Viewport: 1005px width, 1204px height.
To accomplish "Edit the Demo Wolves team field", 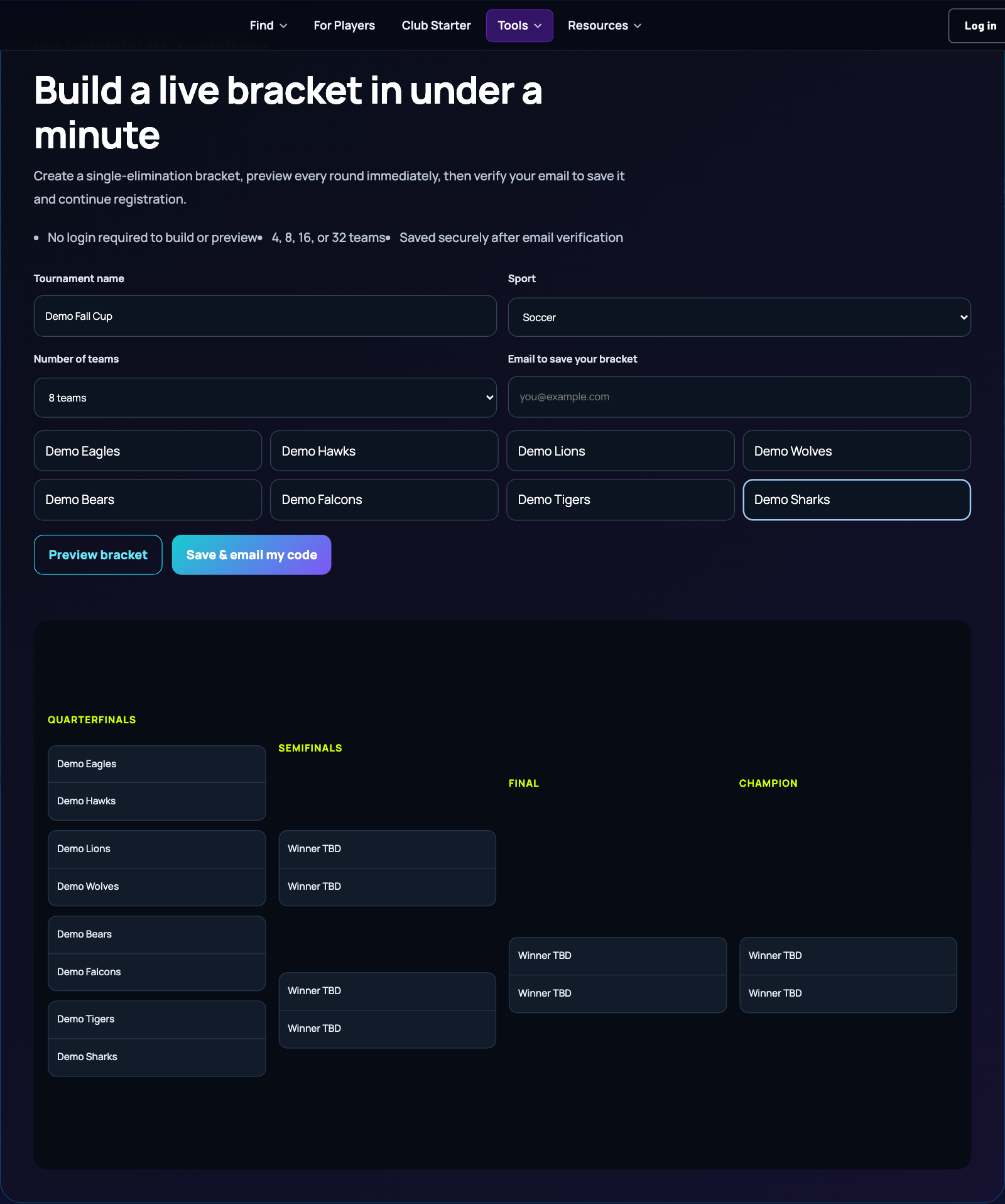I will [x=857, y=451].
